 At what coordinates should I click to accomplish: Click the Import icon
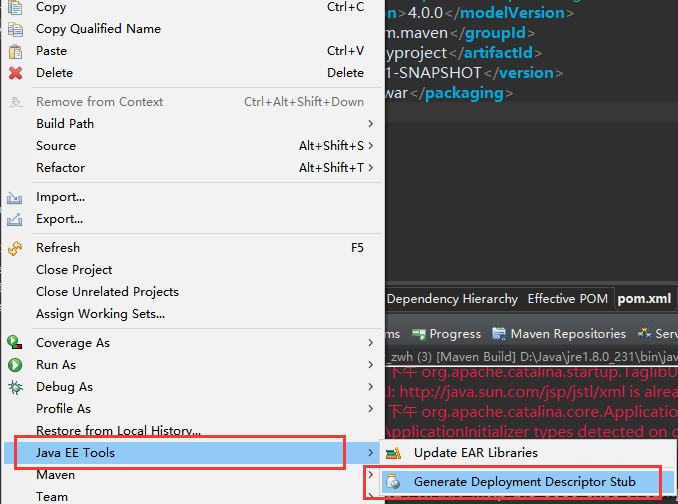click(14, 198)
